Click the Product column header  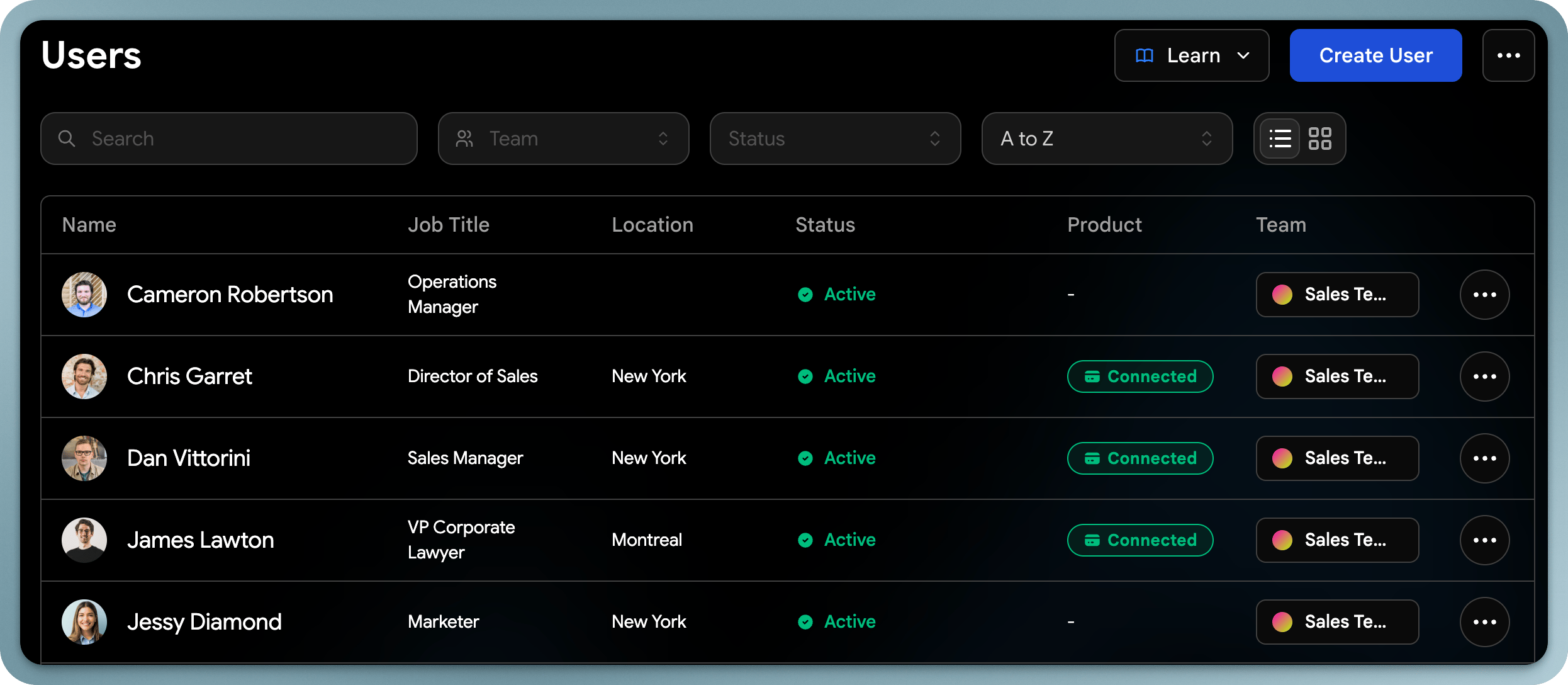1104,225
